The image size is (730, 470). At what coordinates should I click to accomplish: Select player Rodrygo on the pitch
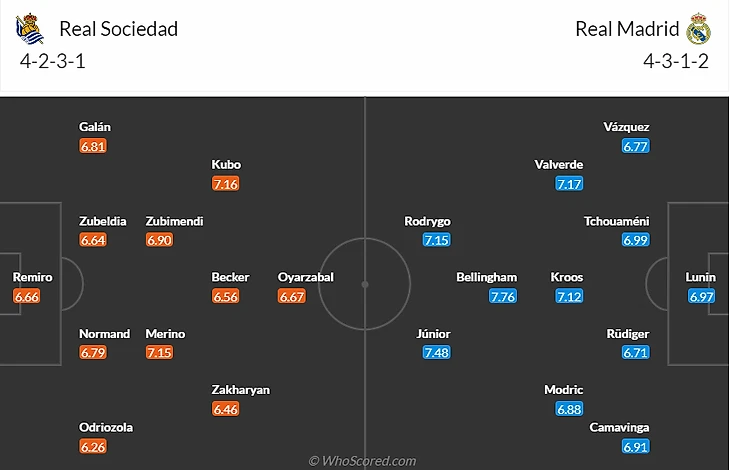(427, 221)
